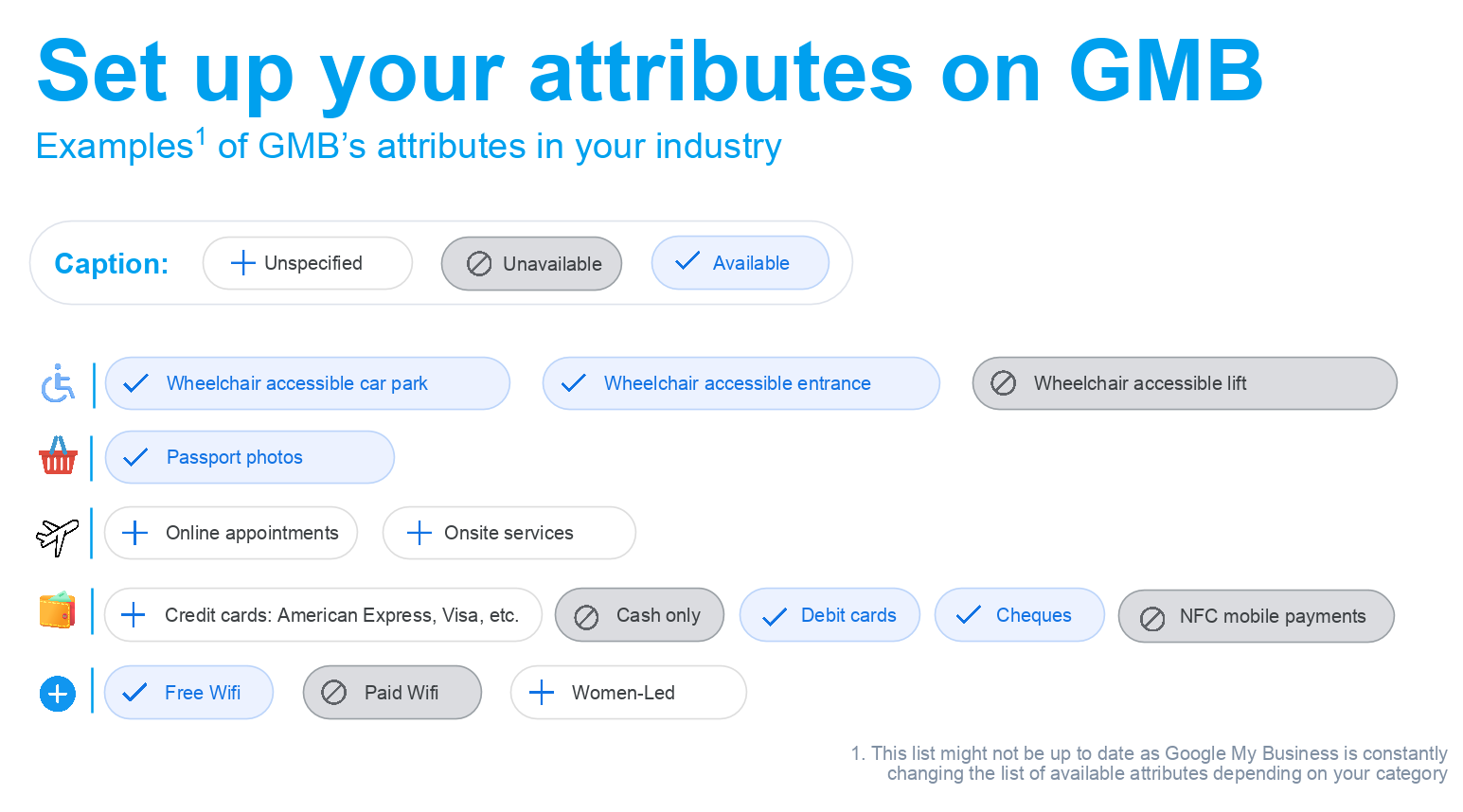The height and width of the screenshot is (812, 1463).
Task: Click the wheelchair accessibility category icon
Action: click(x=58, y=383)
